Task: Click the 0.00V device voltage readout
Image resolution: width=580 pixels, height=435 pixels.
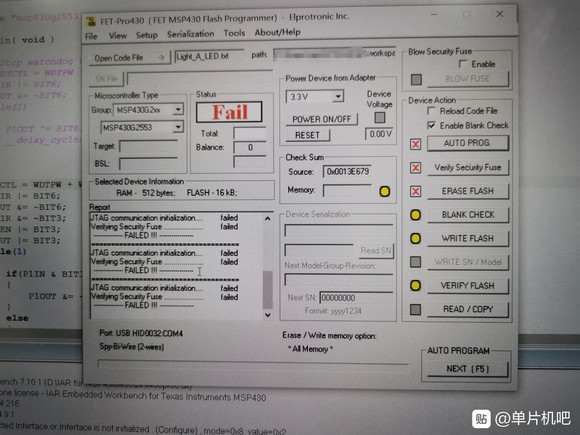Action: coord(380,134)
